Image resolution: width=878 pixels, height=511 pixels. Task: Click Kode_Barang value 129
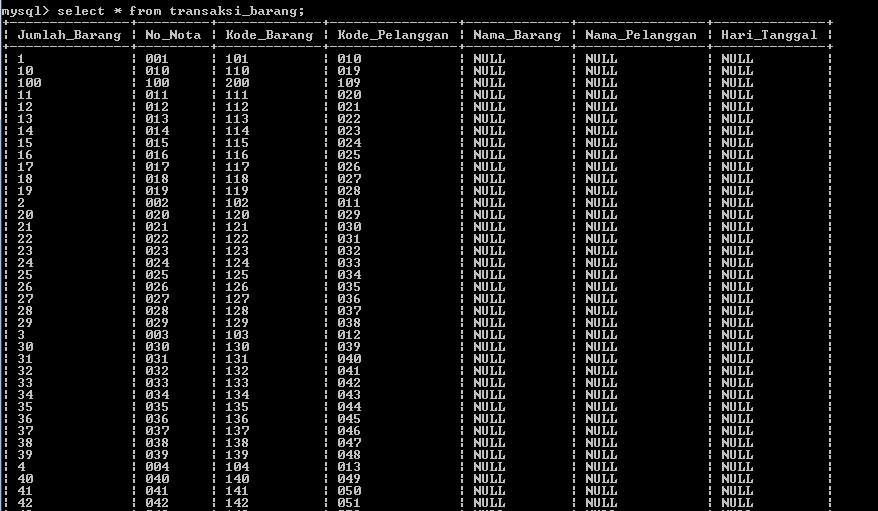pos(237,323)
